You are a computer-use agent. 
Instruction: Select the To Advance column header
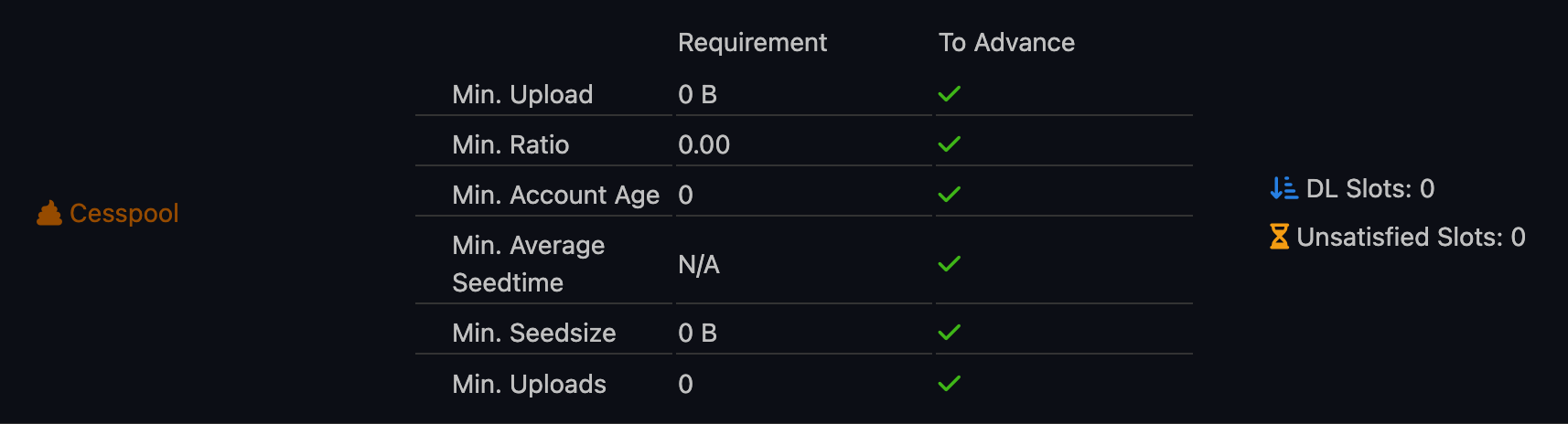1006,43
